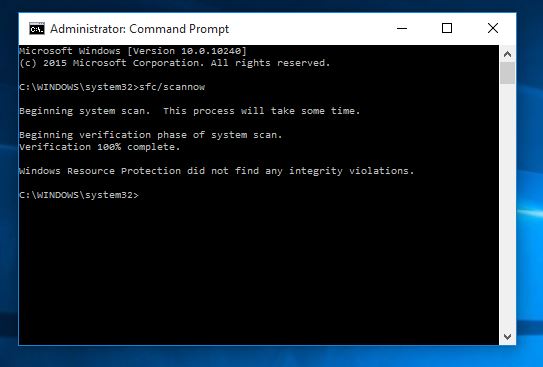Click the 'Beginning verification phase' output line
This screenshot has width=543, height=367.
tap(151, 135)
